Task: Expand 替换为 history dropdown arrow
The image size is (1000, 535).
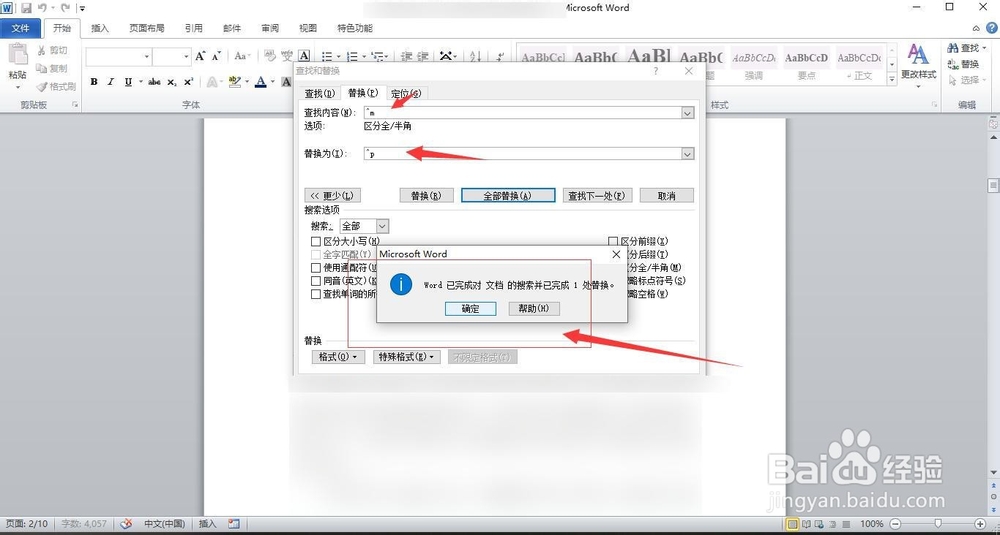Action: click(x=688, y=154)
